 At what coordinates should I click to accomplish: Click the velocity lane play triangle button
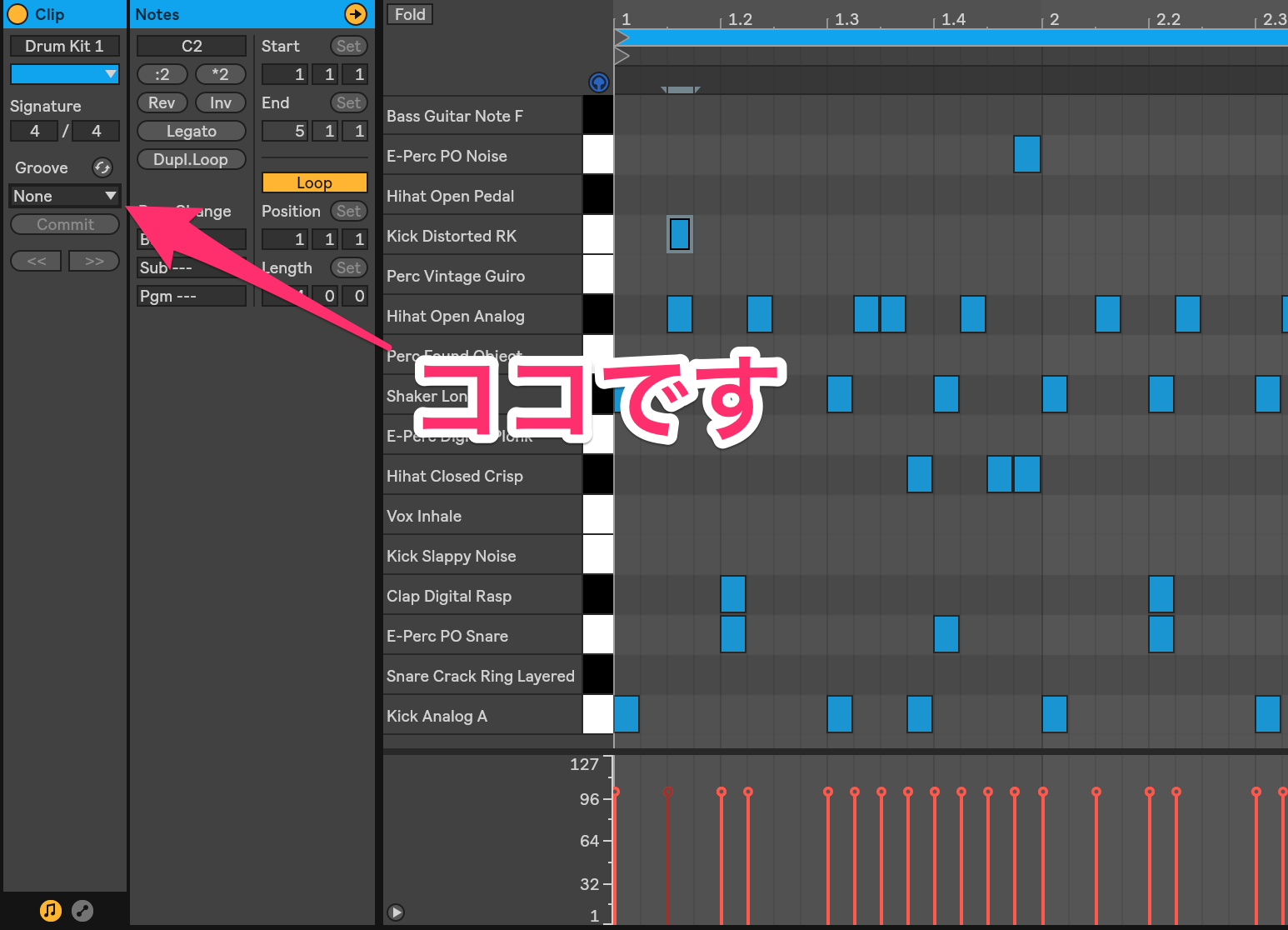pyautogui.click(x=397, y=912)
